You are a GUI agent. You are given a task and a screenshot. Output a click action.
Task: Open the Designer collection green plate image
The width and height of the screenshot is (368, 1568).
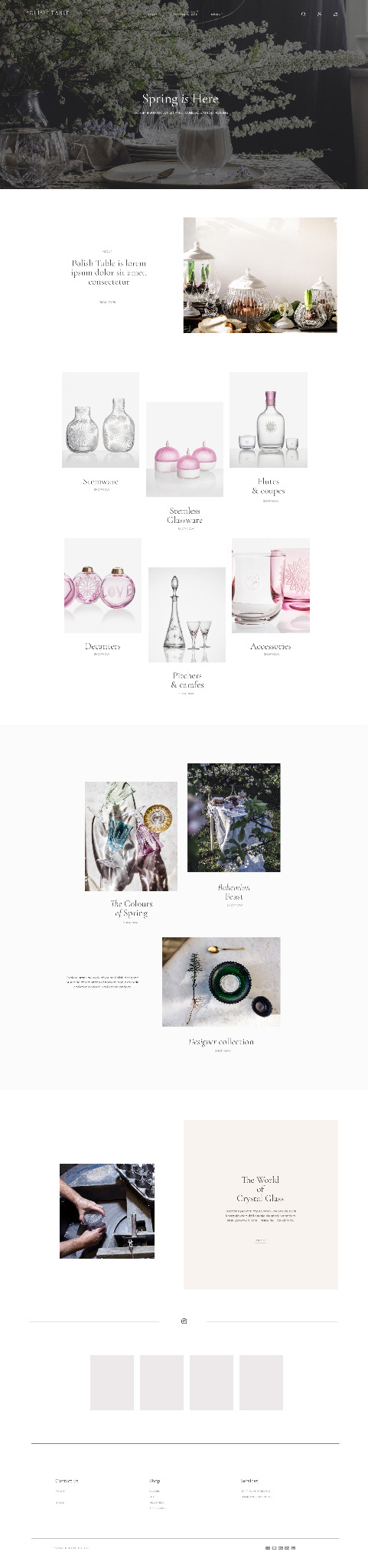pos(221,982)
